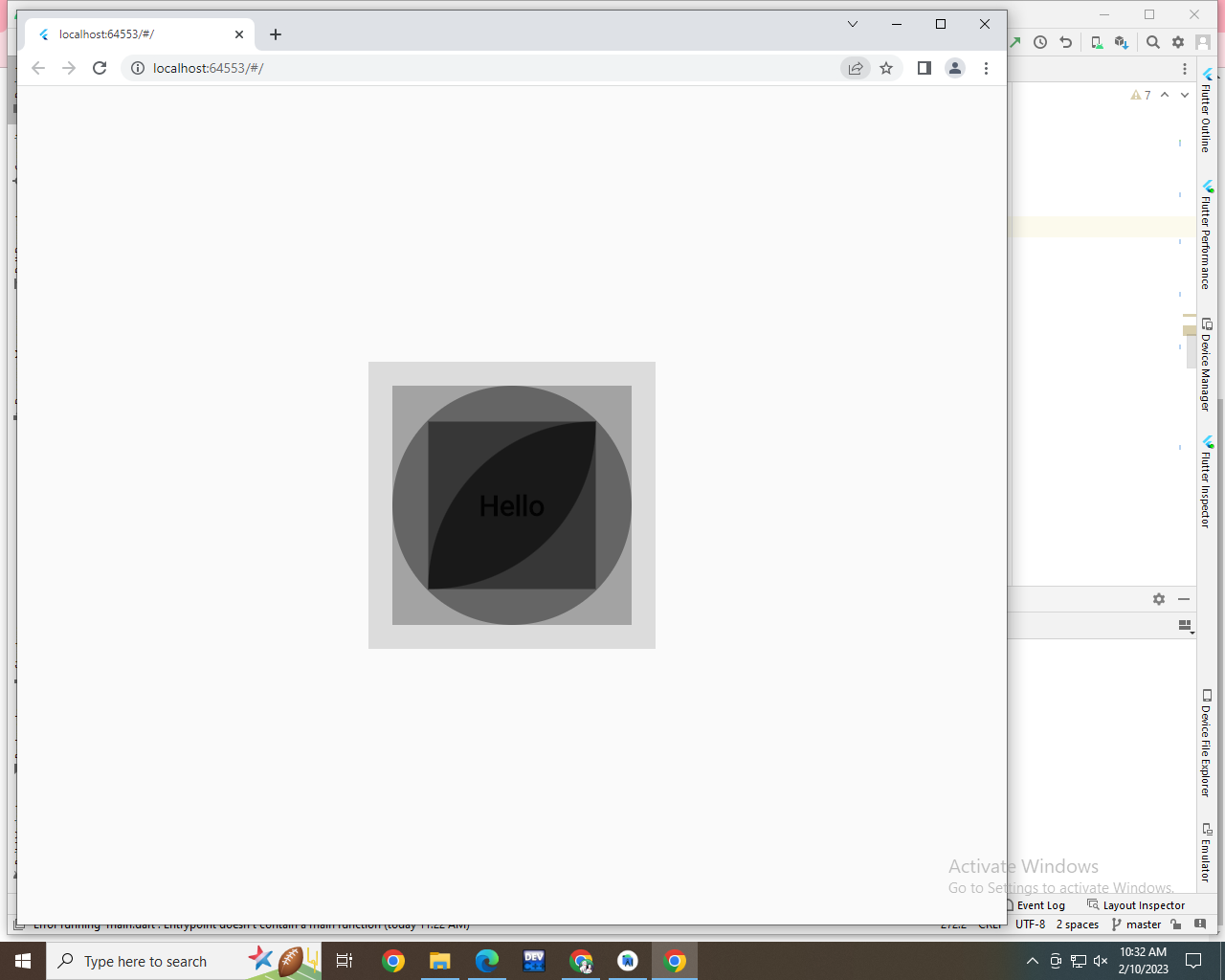Go back using the navigation arrow
Image resolution: width=1225 pixels, height=980 pixels.
coord(38,68)
